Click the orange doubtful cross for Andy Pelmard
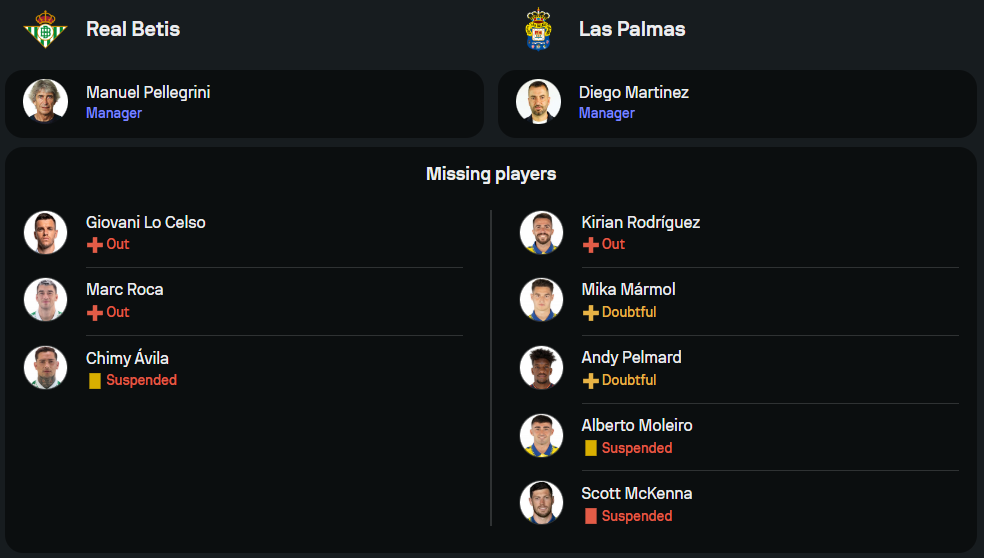The height and width of the screenshot is (558, 984). click(x=591, y=381)
